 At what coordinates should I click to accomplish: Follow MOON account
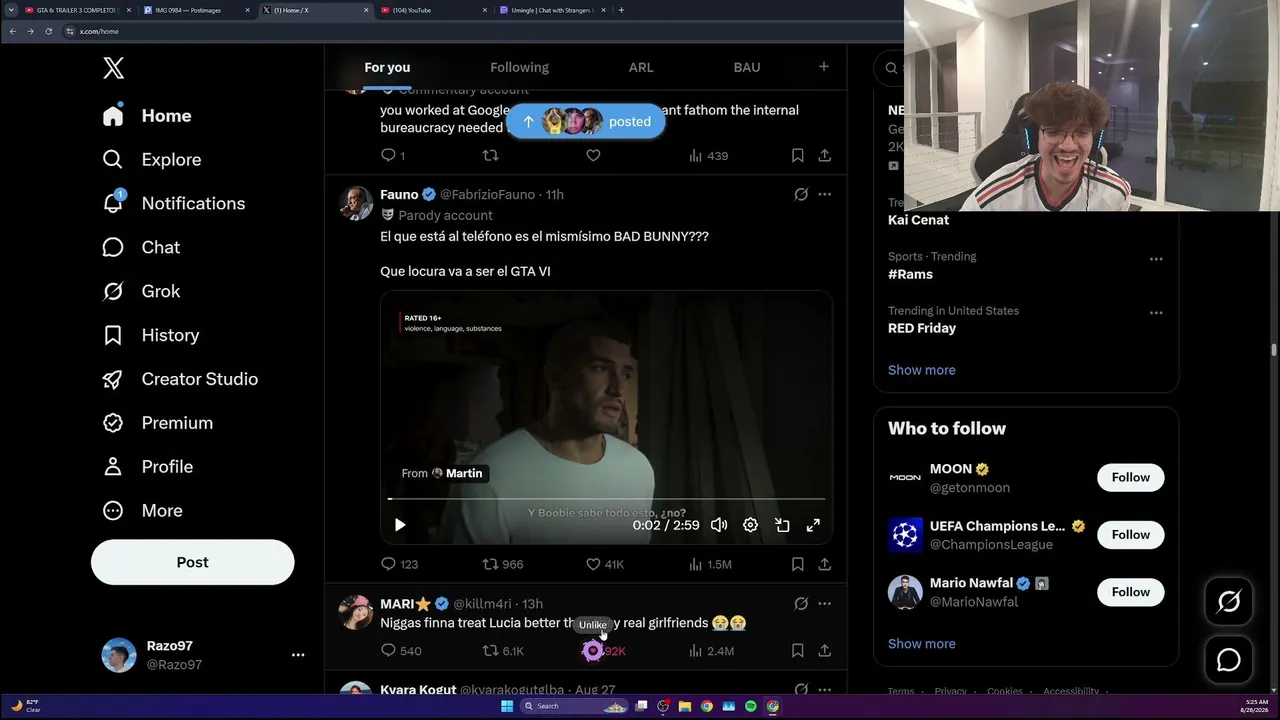[1131, 477]
